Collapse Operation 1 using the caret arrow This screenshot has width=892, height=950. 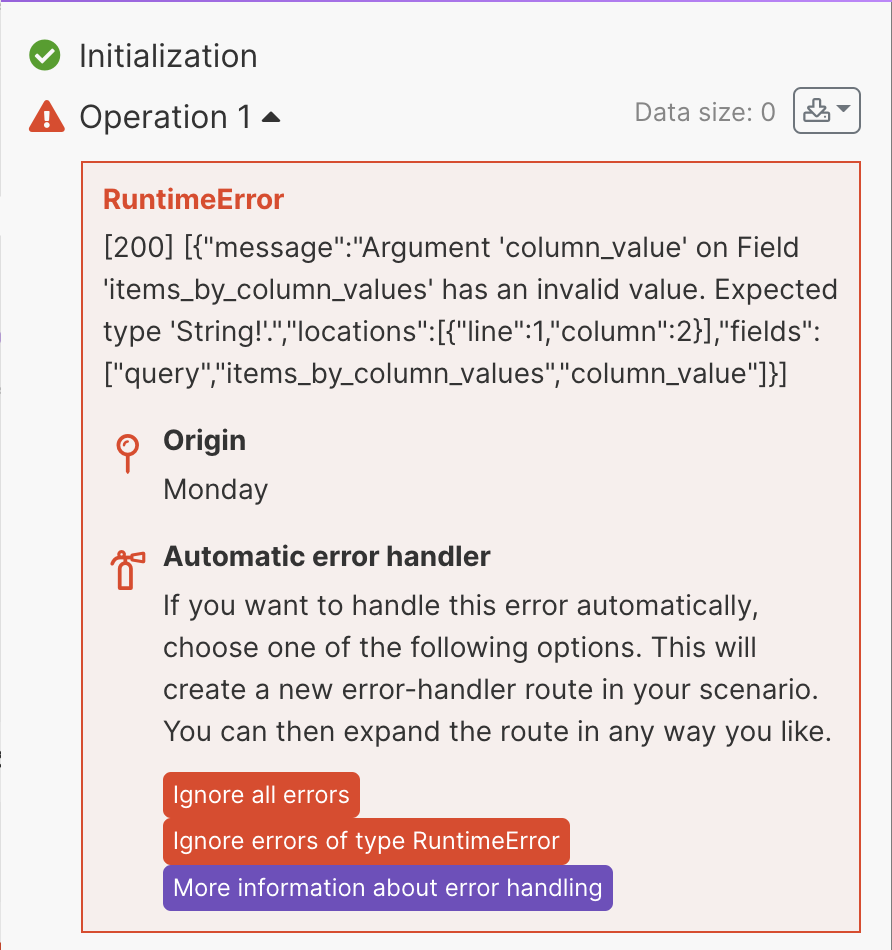click(x=271, y=117)
